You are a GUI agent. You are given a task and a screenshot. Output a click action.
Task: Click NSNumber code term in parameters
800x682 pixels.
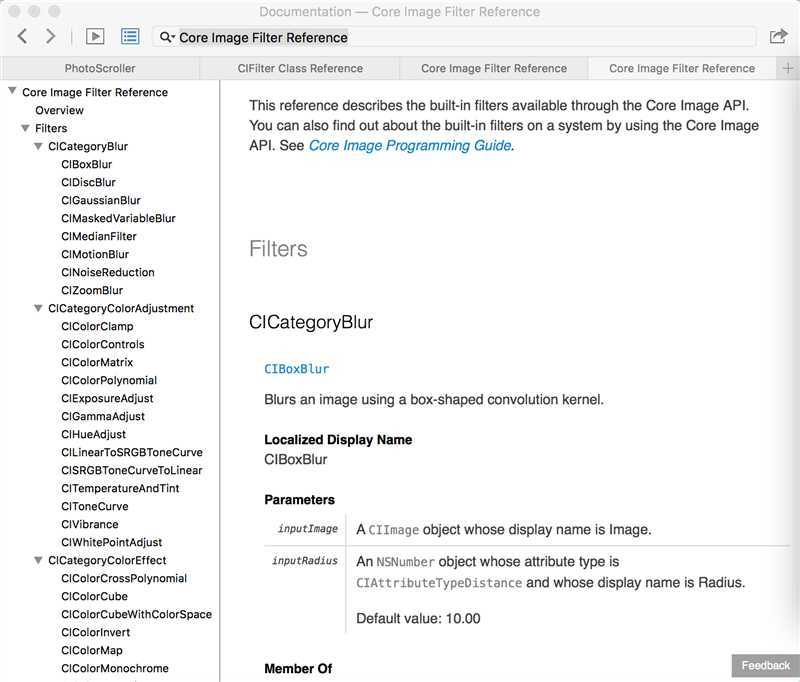(x=405, y=562)
